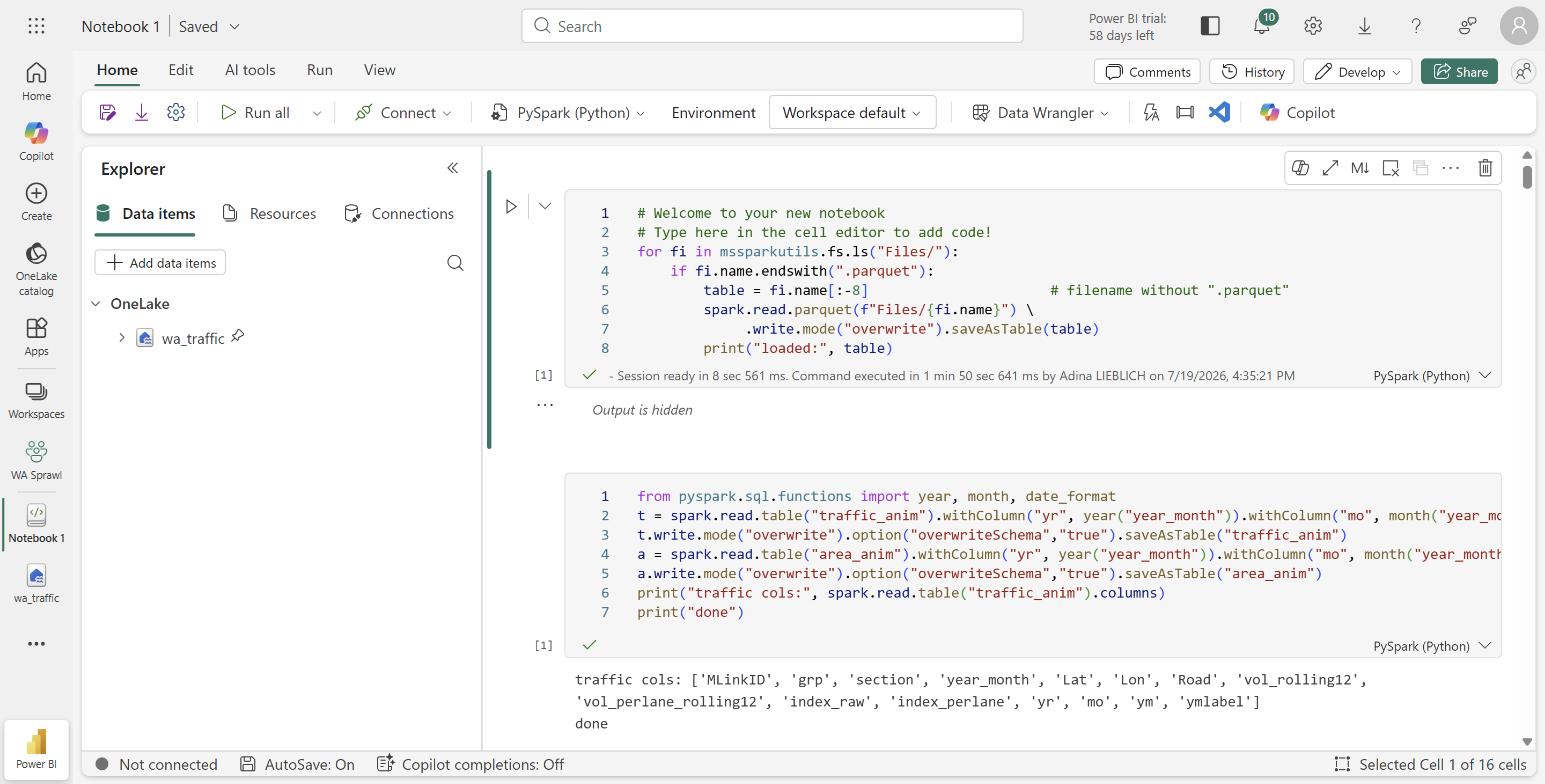Open the Connections tab in Explorer

[399, 213]
